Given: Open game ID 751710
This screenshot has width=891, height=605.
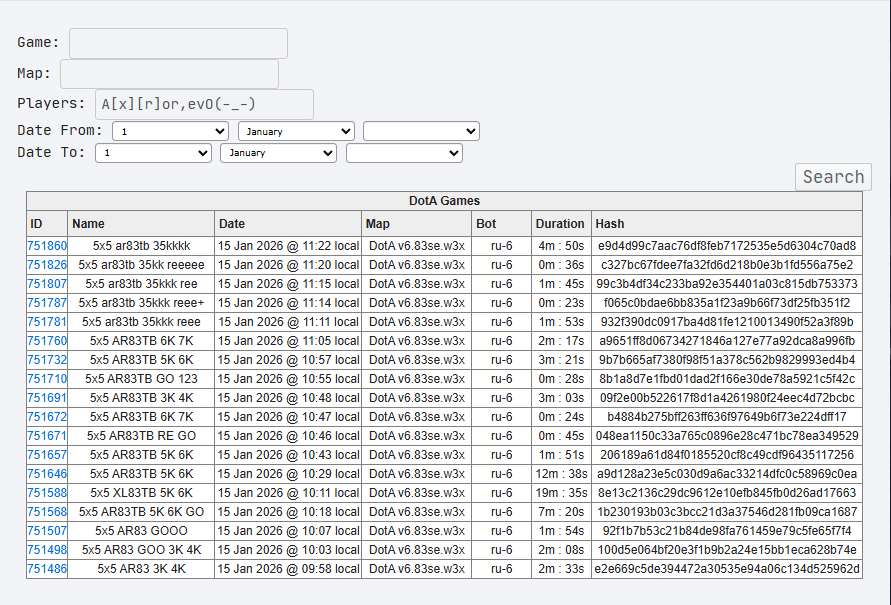Looking at the screenshot, I should (x=47, y=379).
